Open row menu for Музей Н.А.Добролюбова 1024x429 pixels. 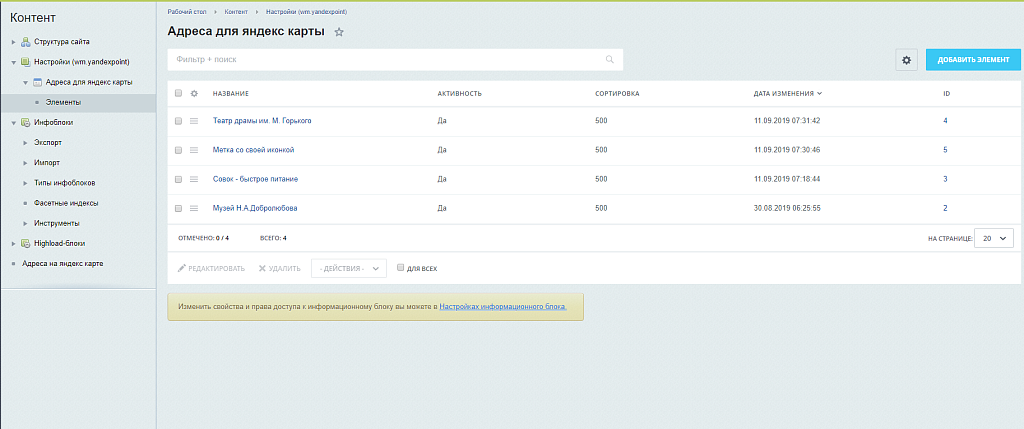pos(194,208)
